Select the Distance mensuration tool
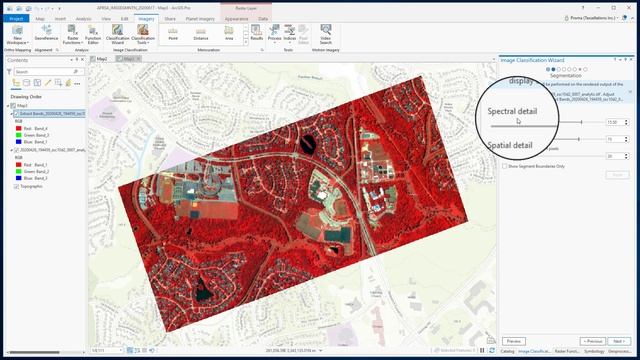640x360 pixels. pyautogui.click(x=201, y=34)
